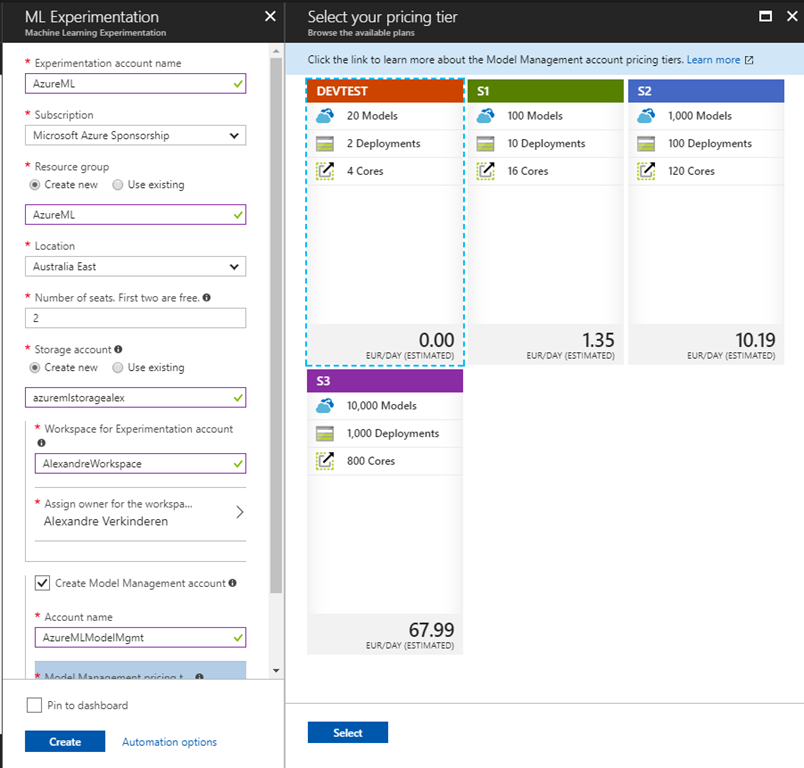The image size is (804, 768).
Task: Choose the S1 pricing tier header
Action: click(x=546, y=91)
